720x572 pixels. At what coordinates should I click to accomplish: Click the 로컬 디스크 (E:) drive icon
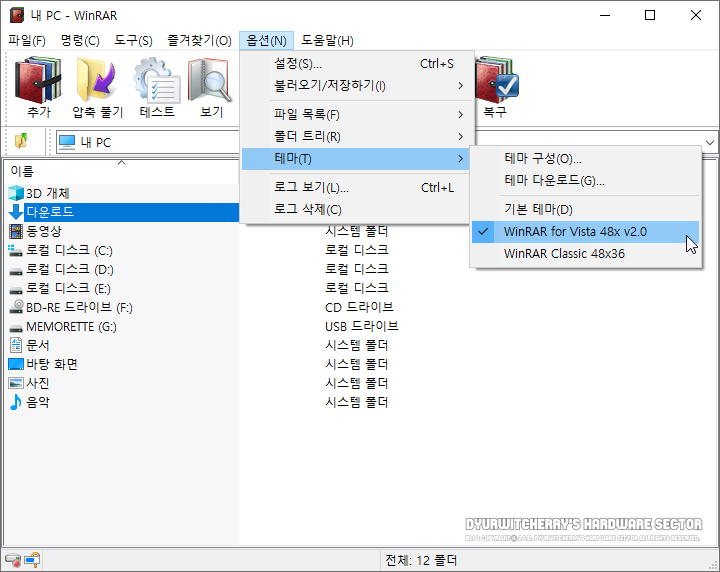(16, 290)
